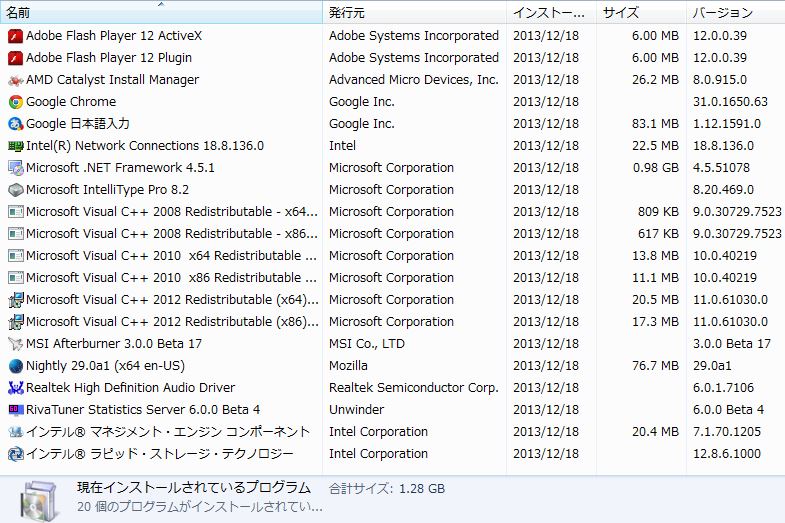Click the Visual C++ 2008 x86 row icon
This screenshot has height=523, width=785.
(16, 234)
